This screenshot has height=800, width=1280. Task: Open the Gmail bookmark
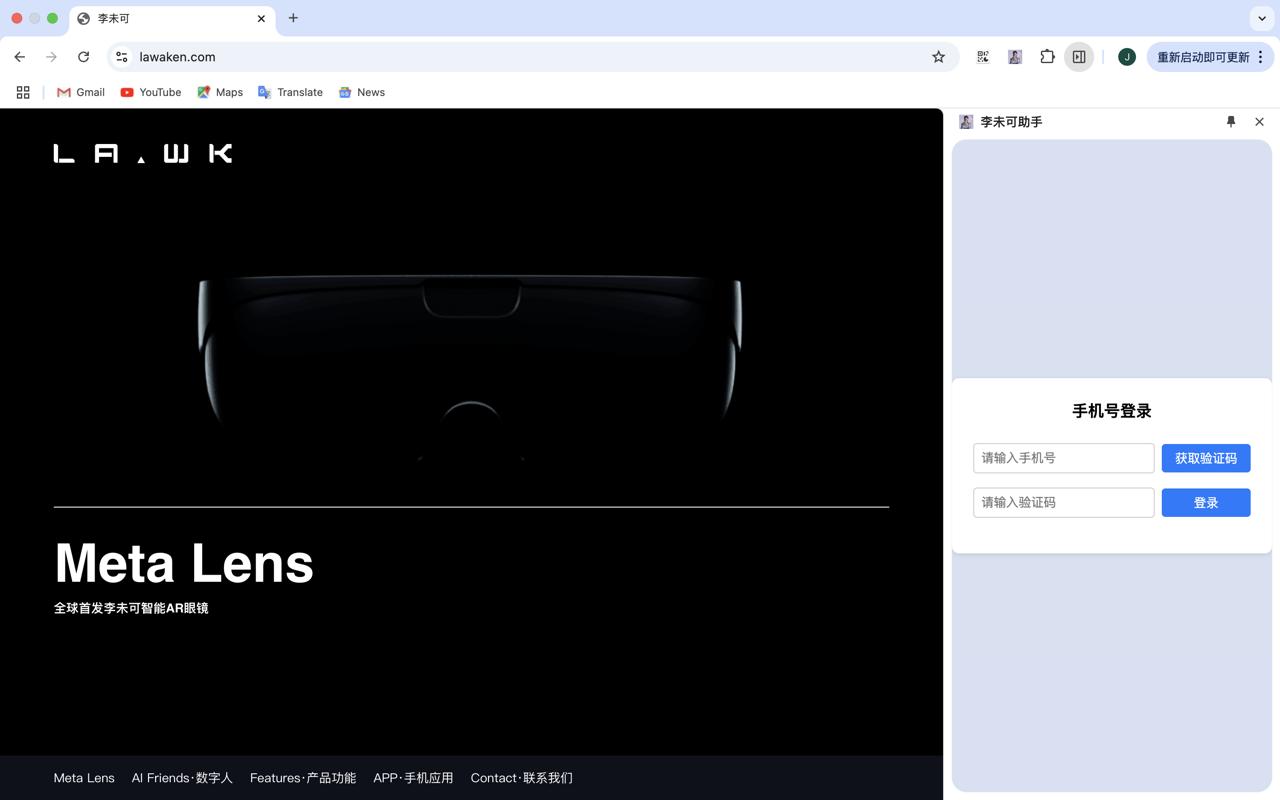pyautogui.click(x=81, y=92)
